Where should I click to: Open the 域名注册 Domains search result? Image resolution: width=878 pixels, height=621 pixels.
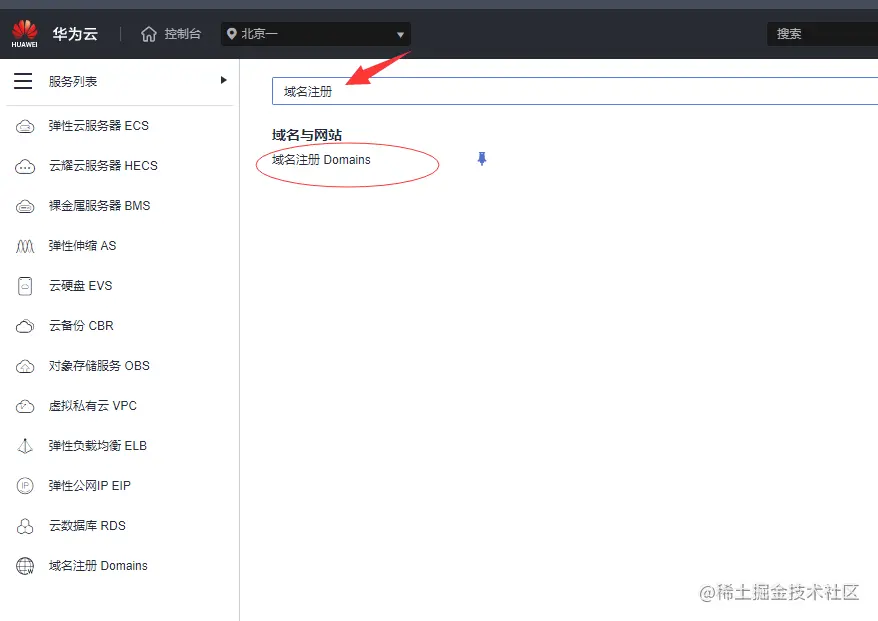(x=321, y=160)
